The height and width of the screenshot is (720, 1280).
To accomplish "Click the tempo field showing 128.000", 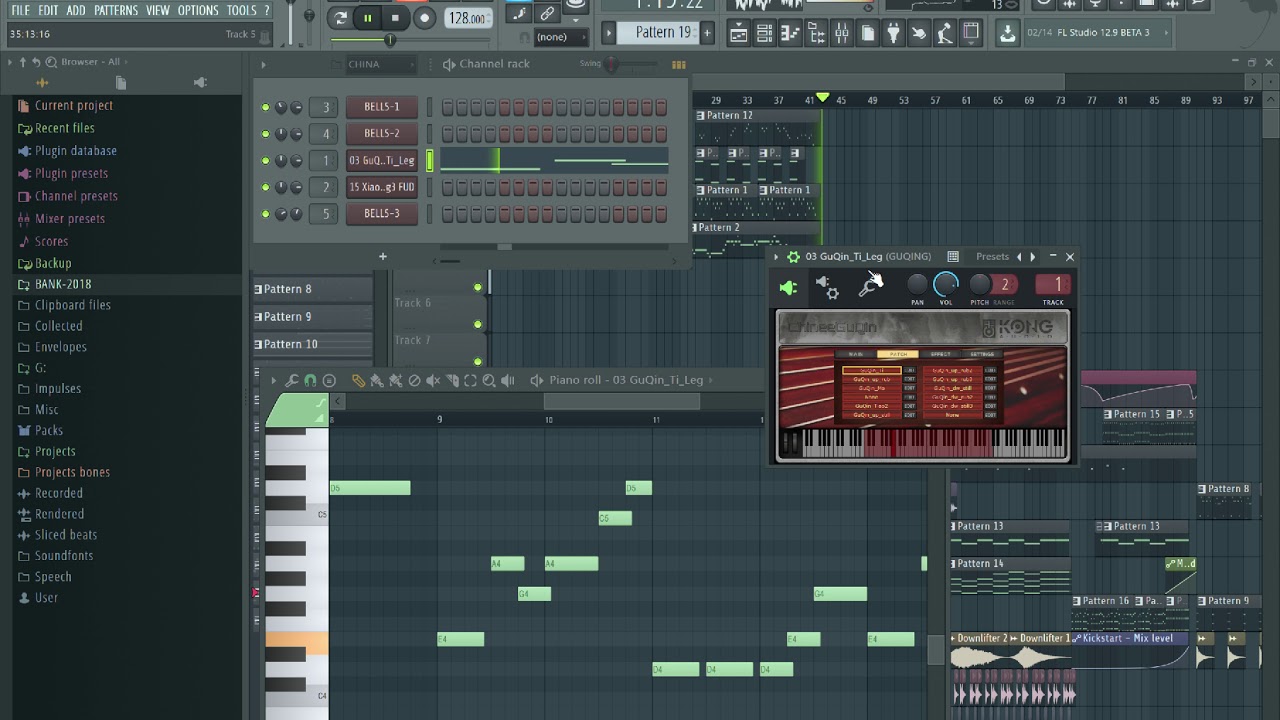I will pyautogui.click(x=468, y=18).
